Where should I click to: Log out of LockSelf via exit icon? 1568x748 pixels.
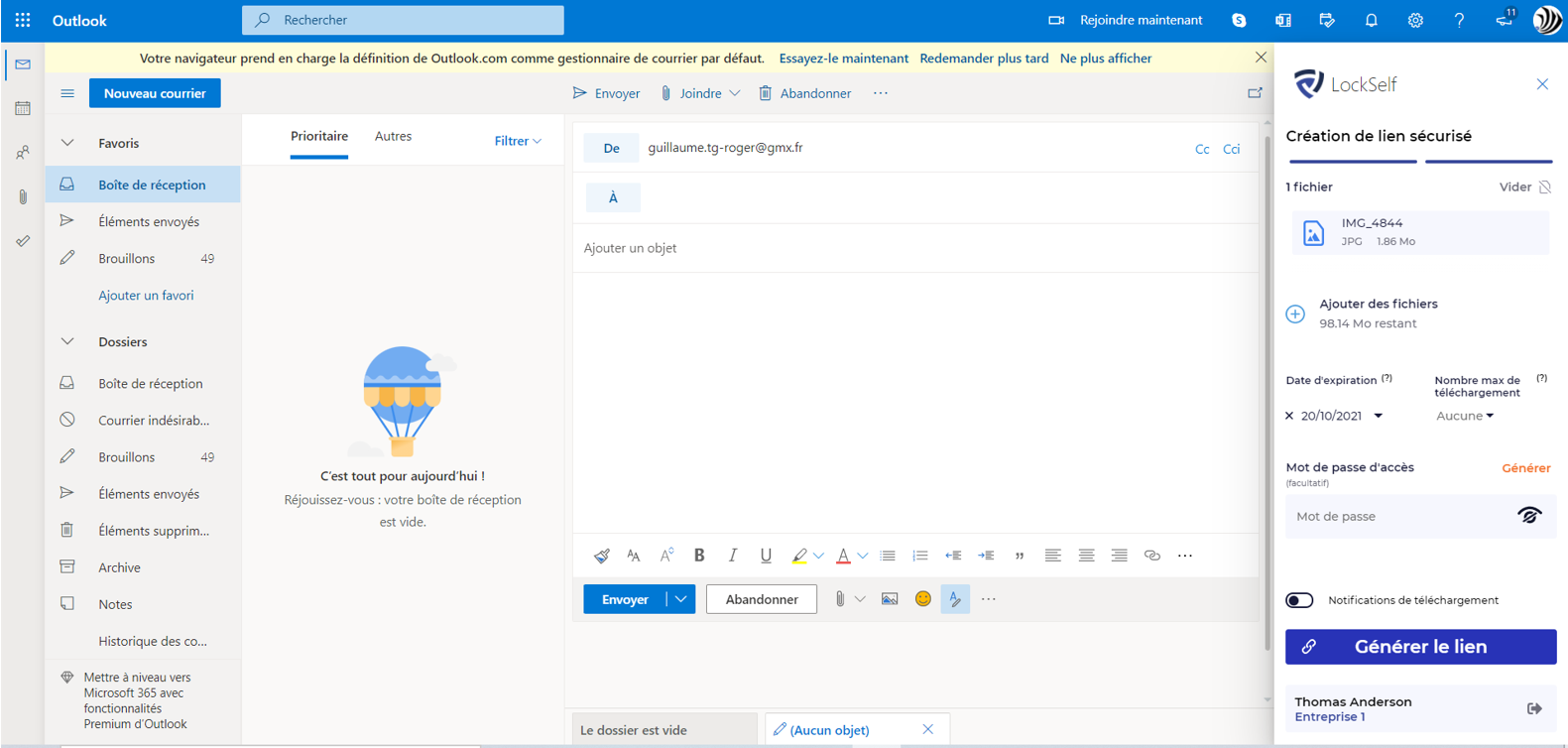1534,708
